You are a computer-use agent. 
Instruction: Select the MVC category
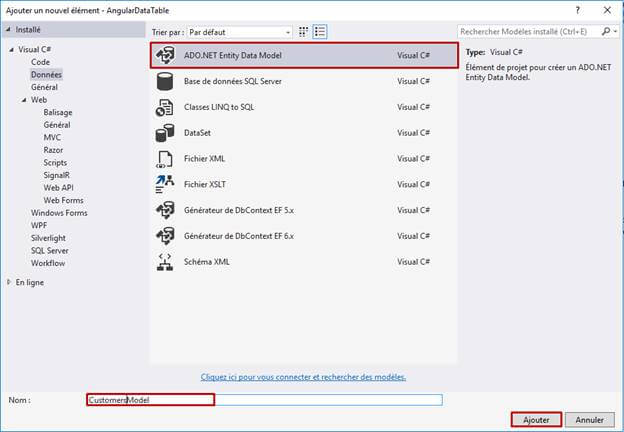[52, 138]
